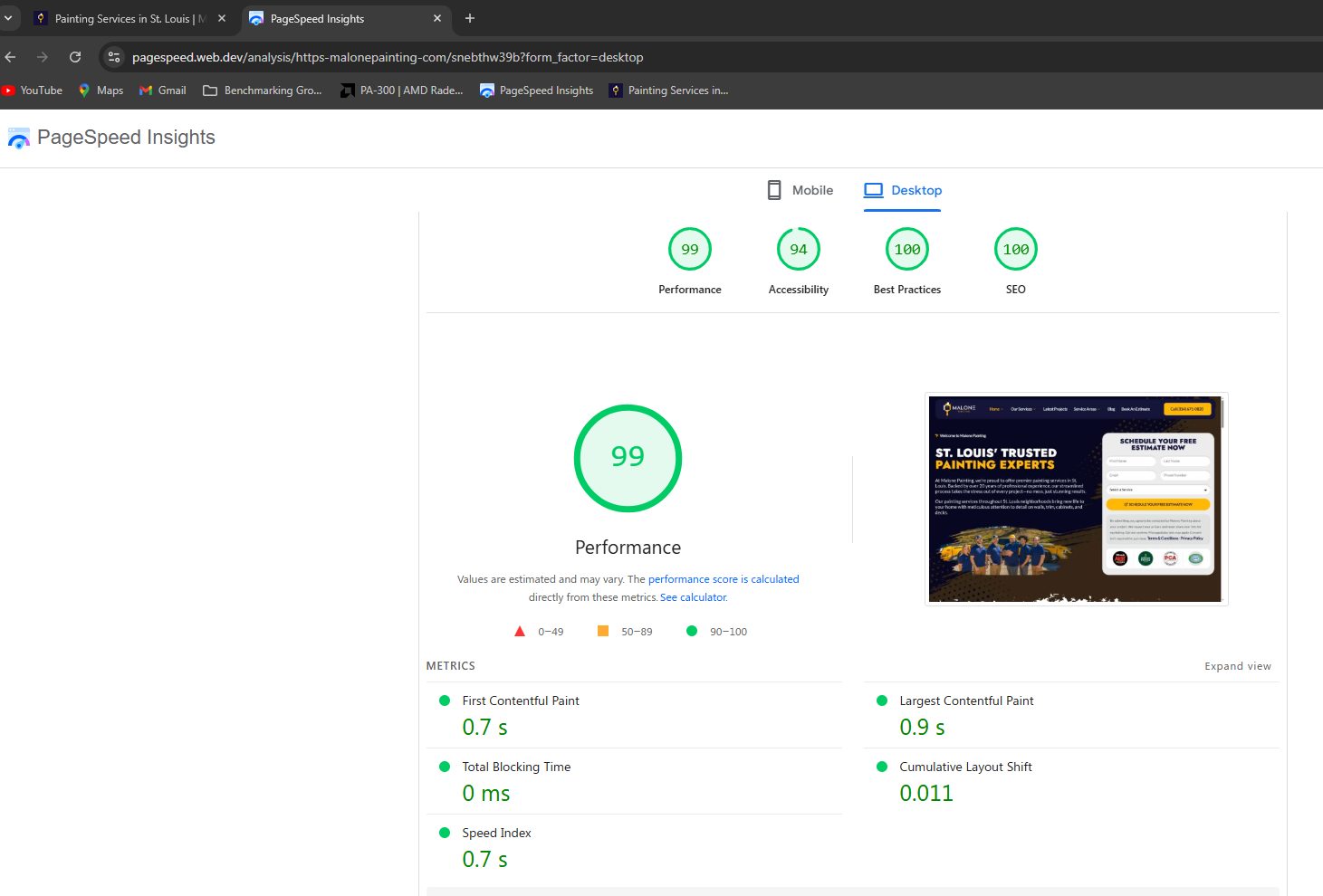This screenshot has height=896, width=1323.
Task: Click the See calculator link
Action: (x=694, y=597)
